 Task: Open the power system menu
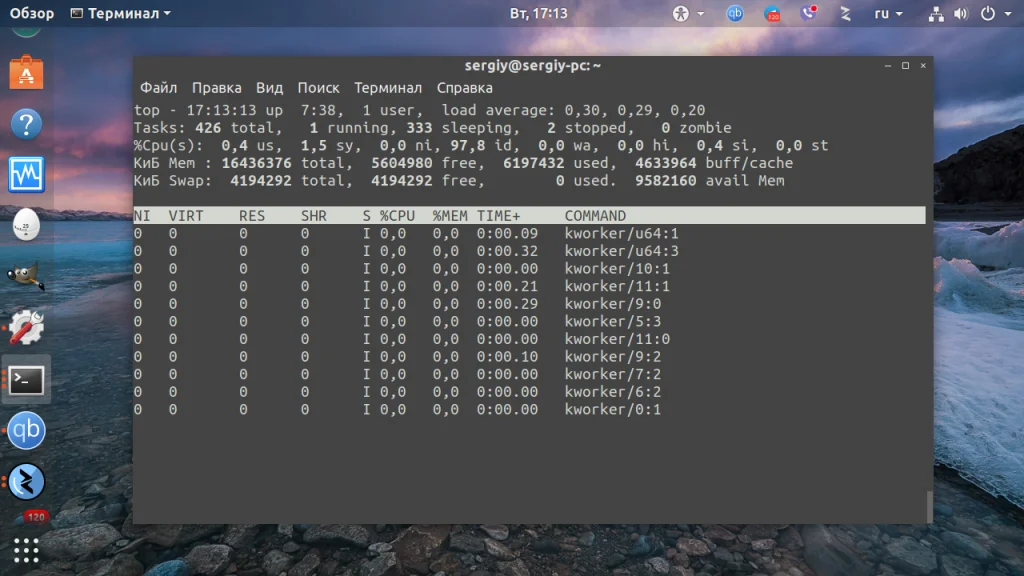pos(996,14)
